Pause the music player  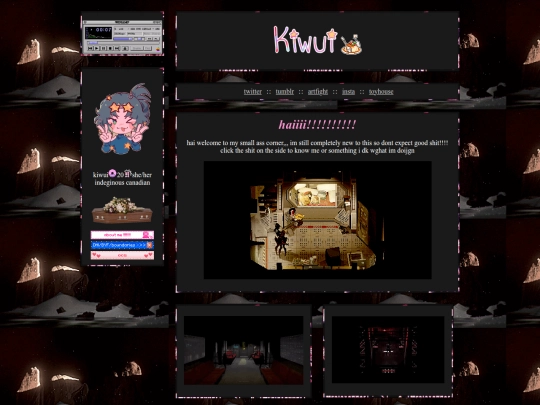(x=103, y=48)
